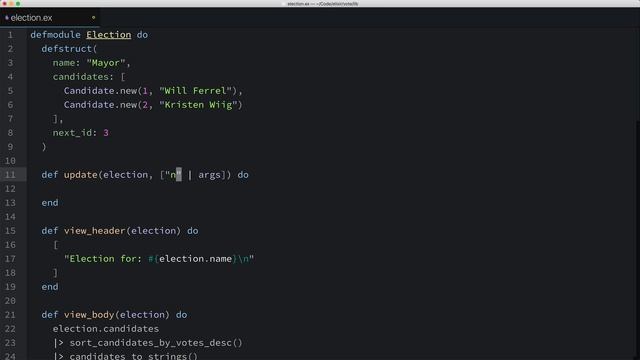Click the green maximize window button
The width and height of the screenshot is (640, 360).
[18, 4]
